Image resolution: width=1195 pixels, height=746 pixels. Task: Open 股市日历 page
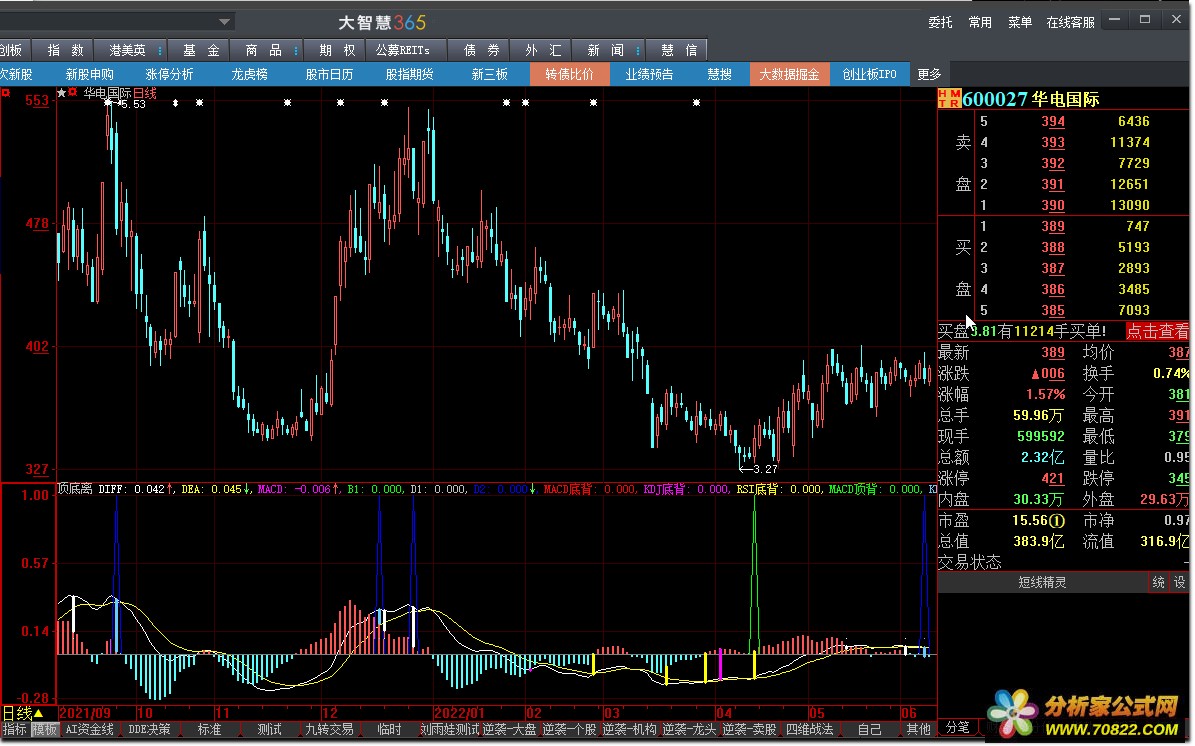coord(329,74)
